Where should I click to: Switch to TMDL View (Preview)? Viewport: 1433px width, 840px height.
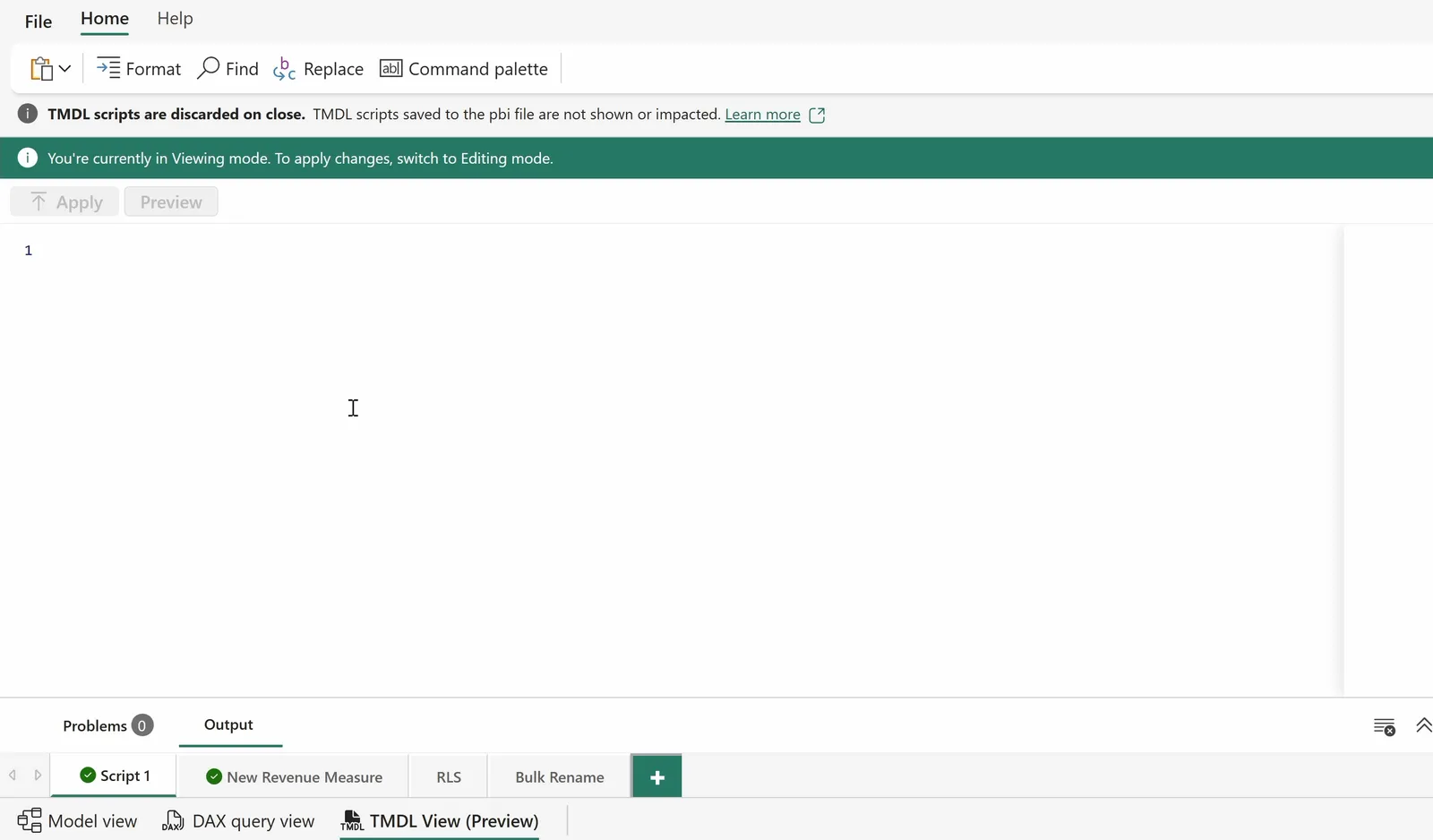[440, 820]
